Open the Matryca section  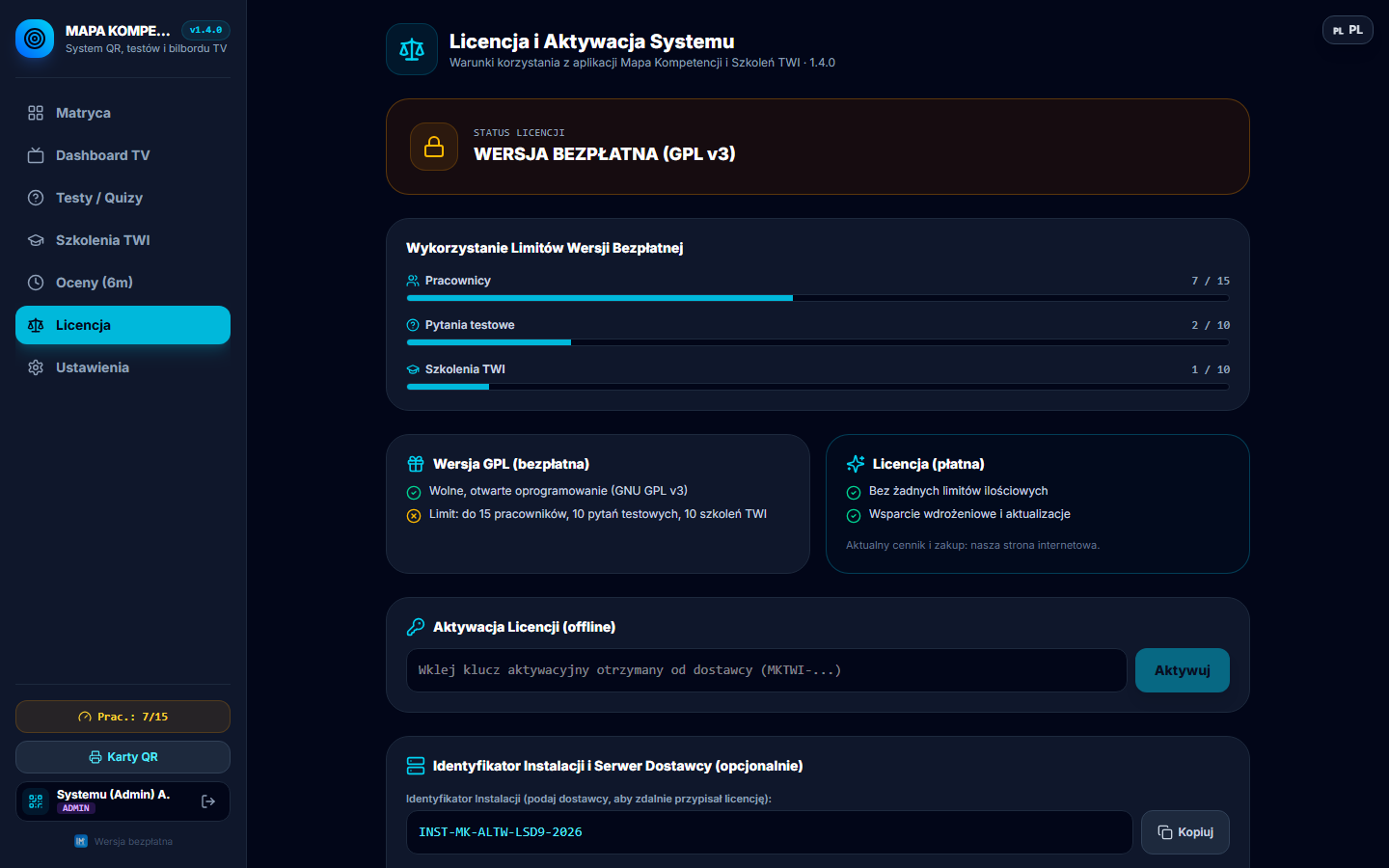pos(123,113)
